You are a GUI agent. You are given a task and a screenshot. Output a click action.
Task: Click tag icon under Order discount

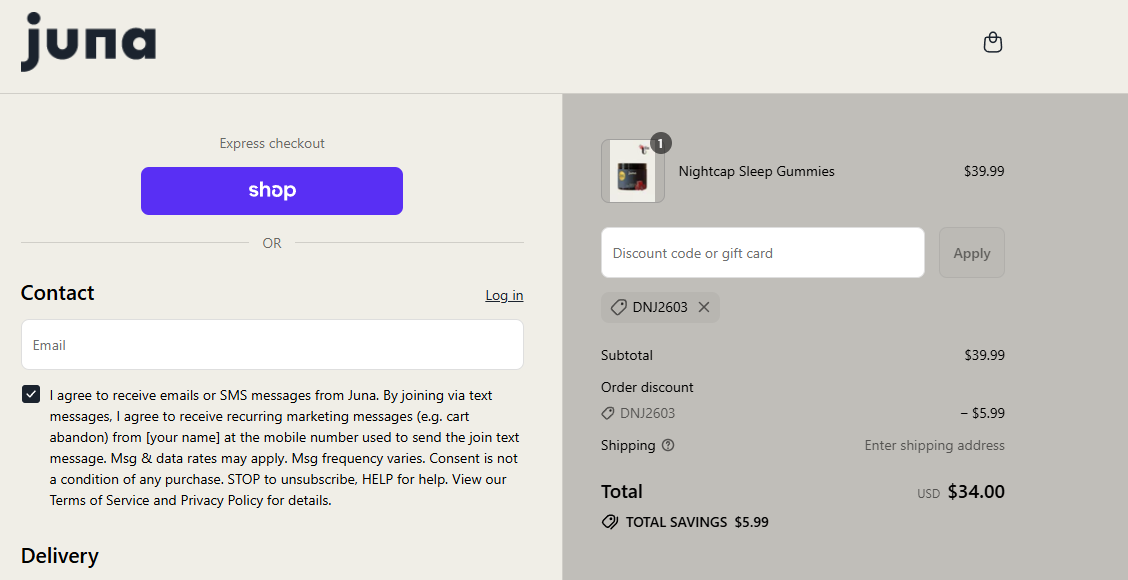[x=608, y=413]
